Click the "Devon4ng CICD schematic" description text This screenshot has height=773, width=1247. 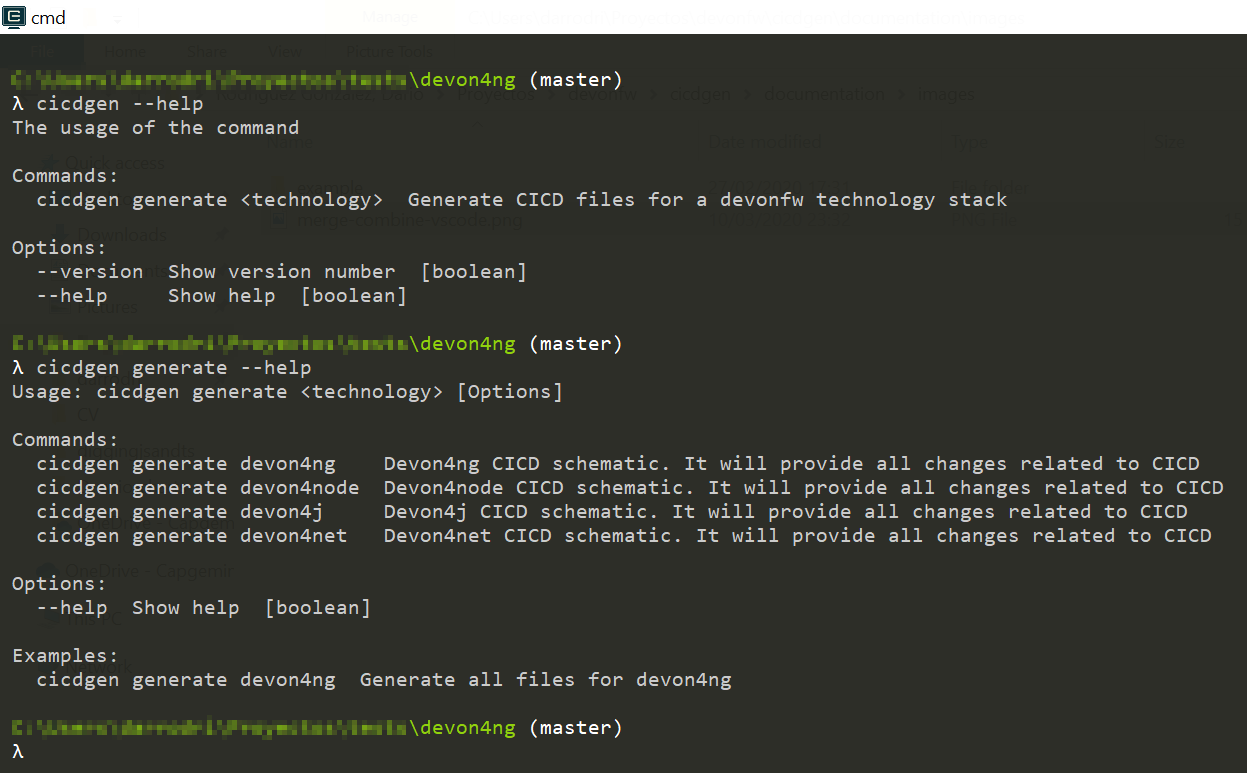pyautogui.click(x=528, y=464)
